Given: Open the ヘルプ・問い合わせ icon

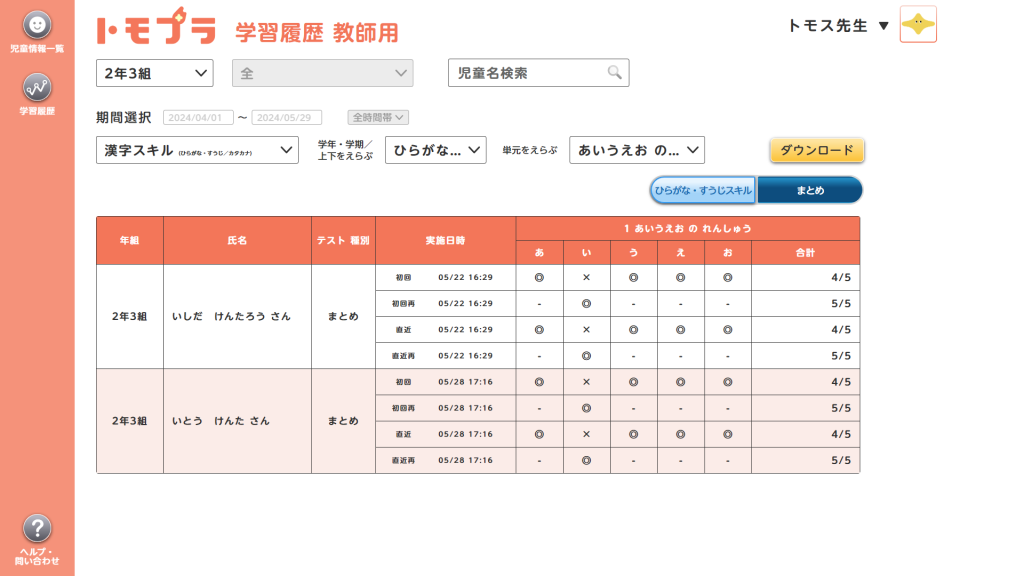Looking at the screenshot, I should tap(37, 539).
